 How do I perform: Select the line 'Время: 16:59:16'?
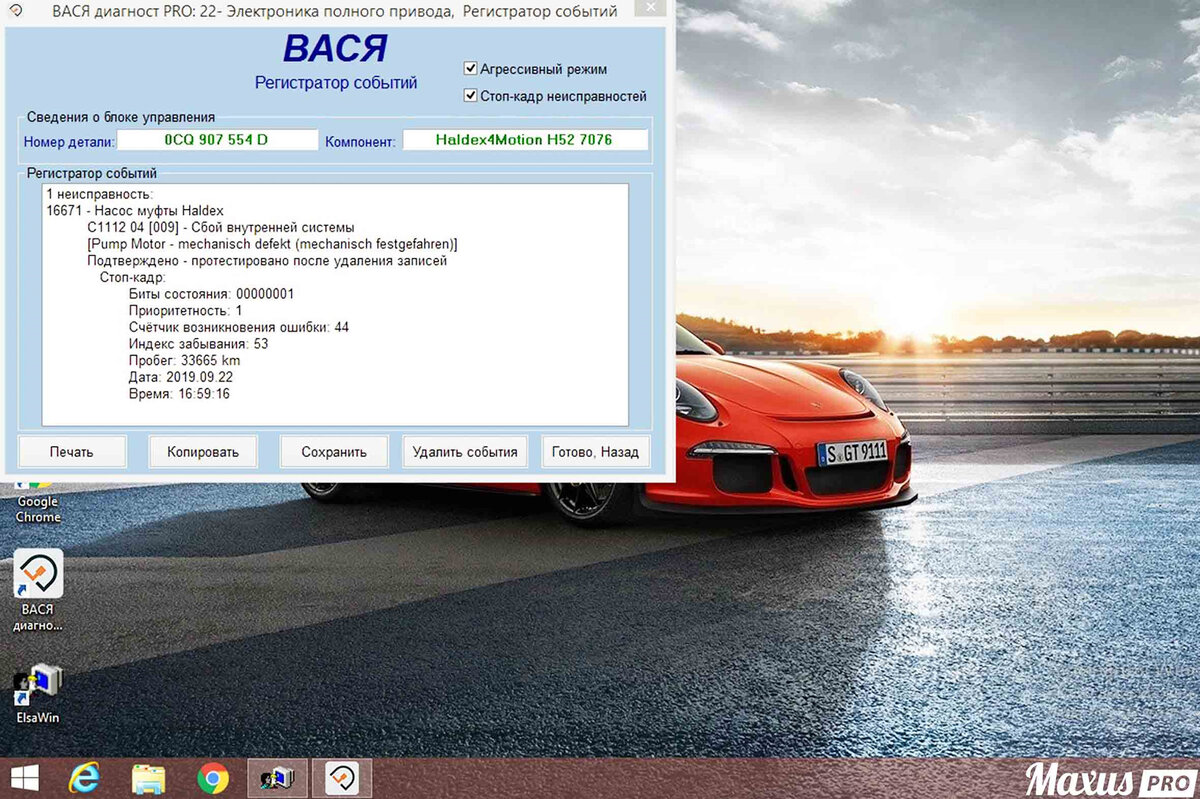coord(179,394)
